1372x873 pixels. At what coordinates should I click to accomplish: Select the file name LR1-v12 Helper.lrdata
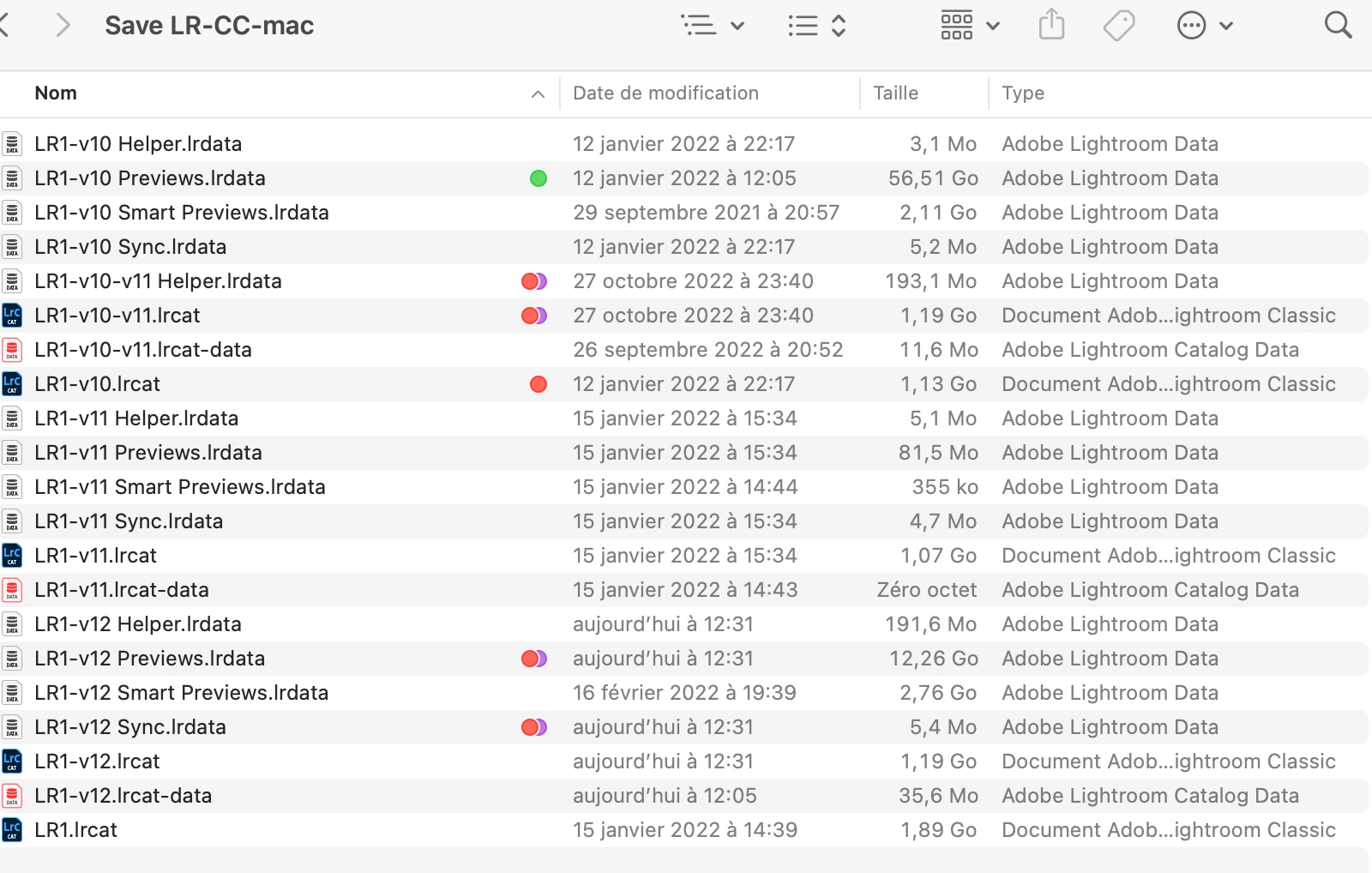point(138,624)
